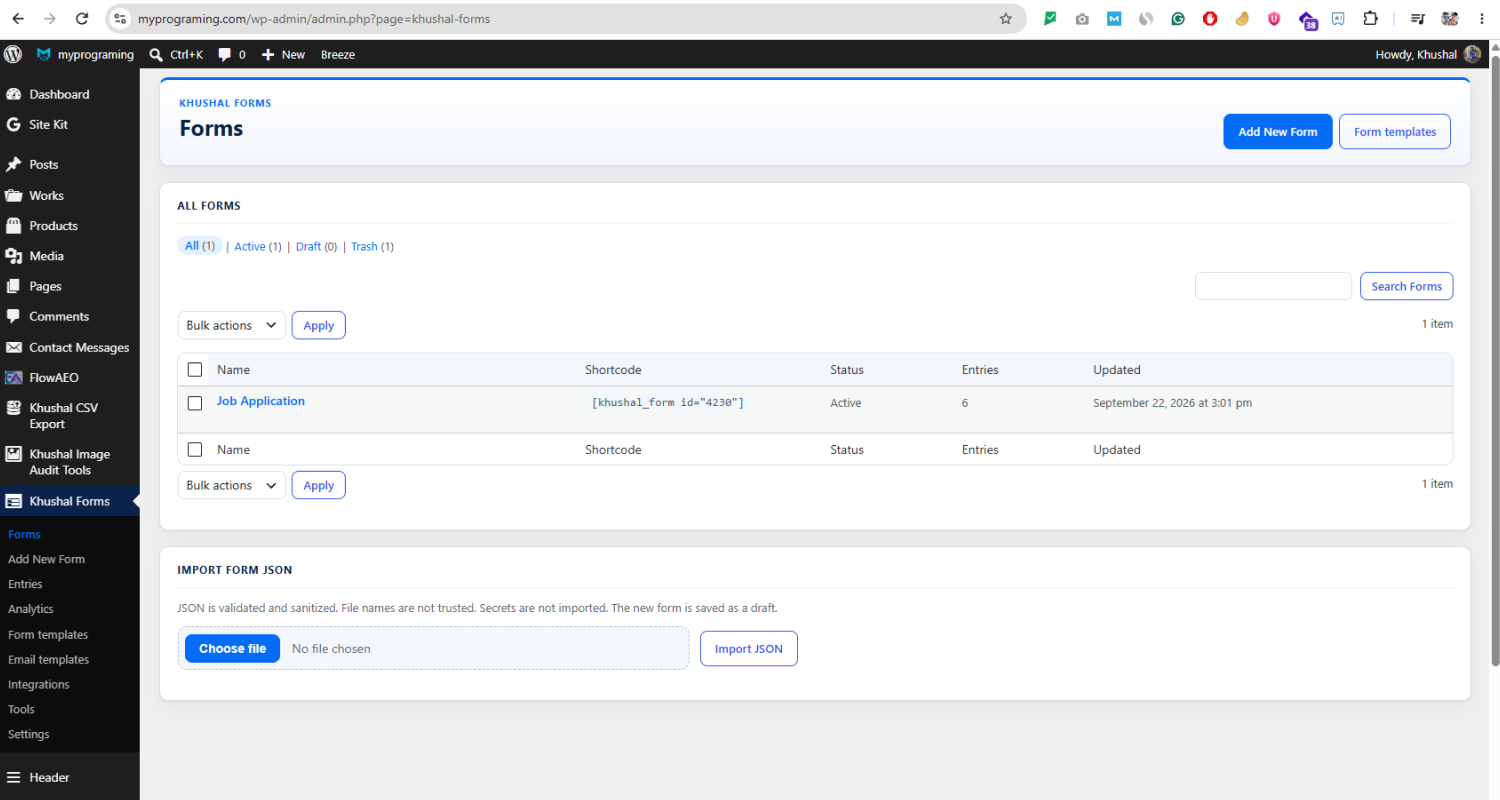1500x800 pixels.
Task: Click the browser forward arrow
Action: click(50, 18)
